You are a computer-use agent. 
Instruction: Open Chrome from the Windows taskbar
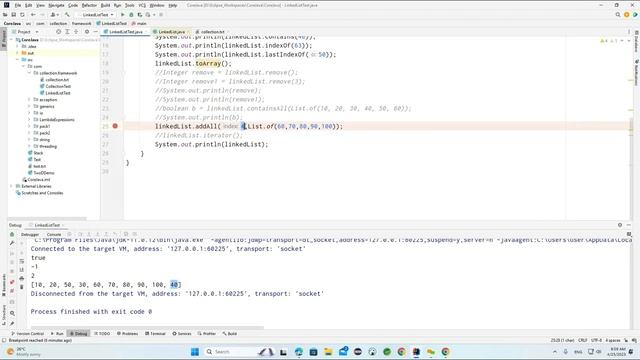[402, 351]
